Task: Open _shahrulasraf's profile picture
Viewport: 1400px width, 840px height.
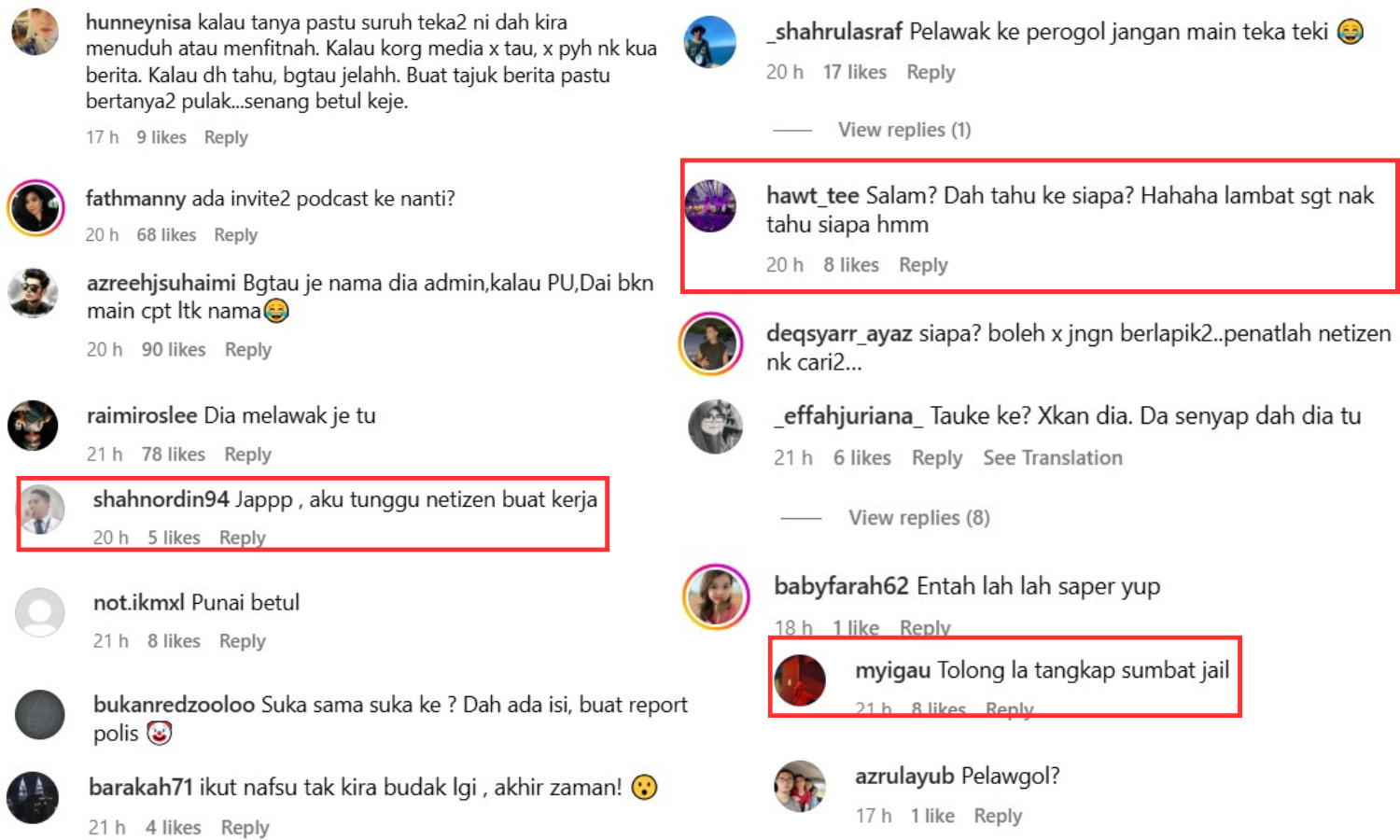Action: tap(709, 42)
